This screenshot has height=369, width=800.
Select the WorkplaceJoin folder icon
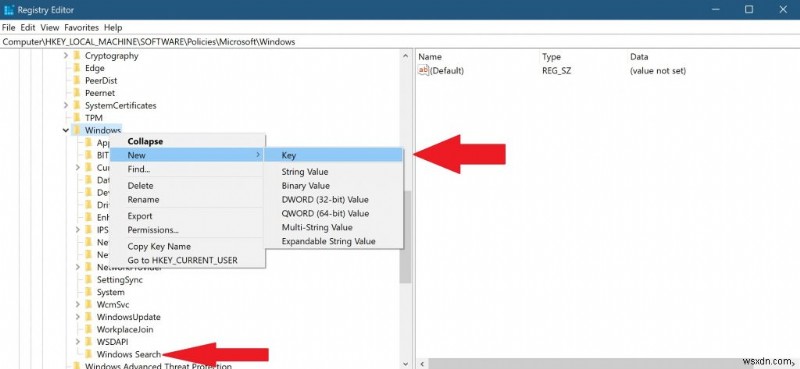pos(89,329)
